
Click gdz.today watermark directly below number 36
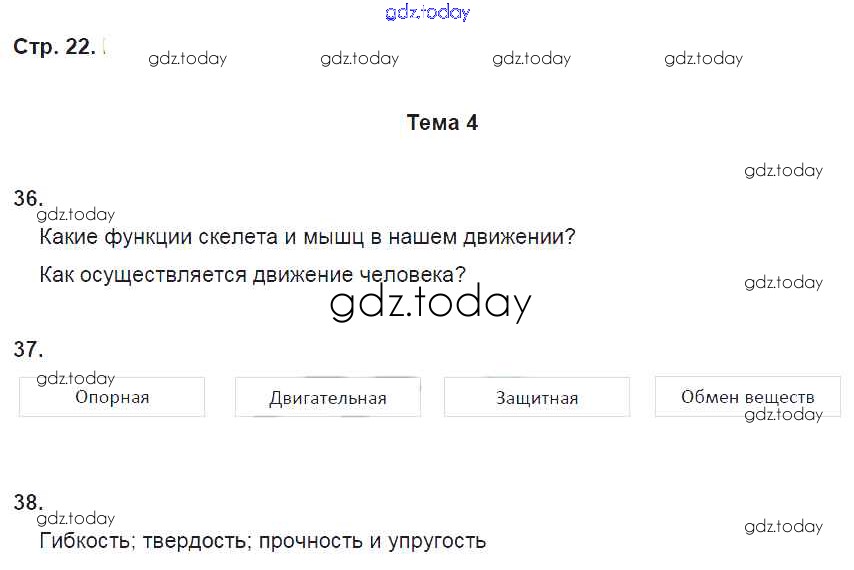tap(75, 214)
